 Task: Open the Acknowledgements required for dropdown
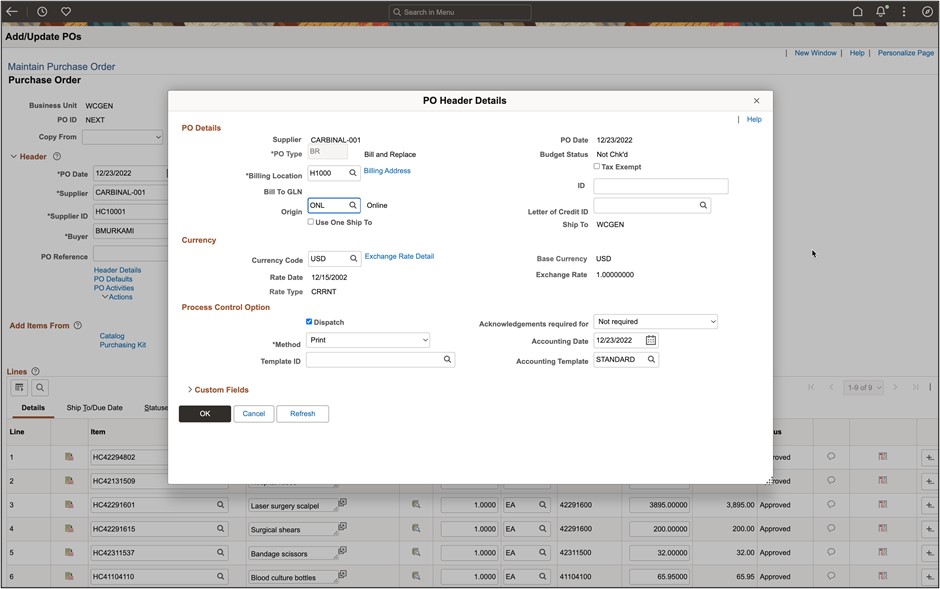tap(655, 321)
